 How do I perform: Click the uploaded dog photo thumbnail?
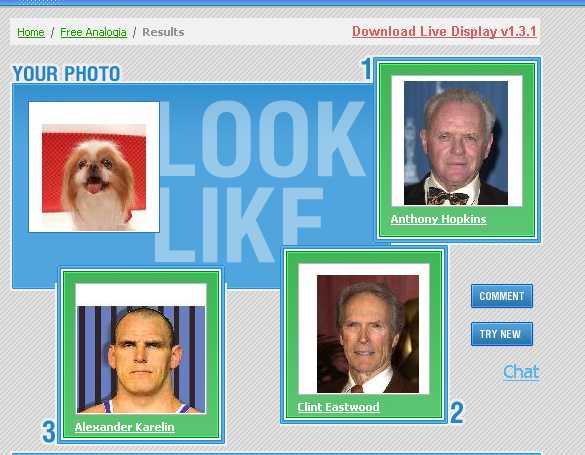click(x=94, y=177)
